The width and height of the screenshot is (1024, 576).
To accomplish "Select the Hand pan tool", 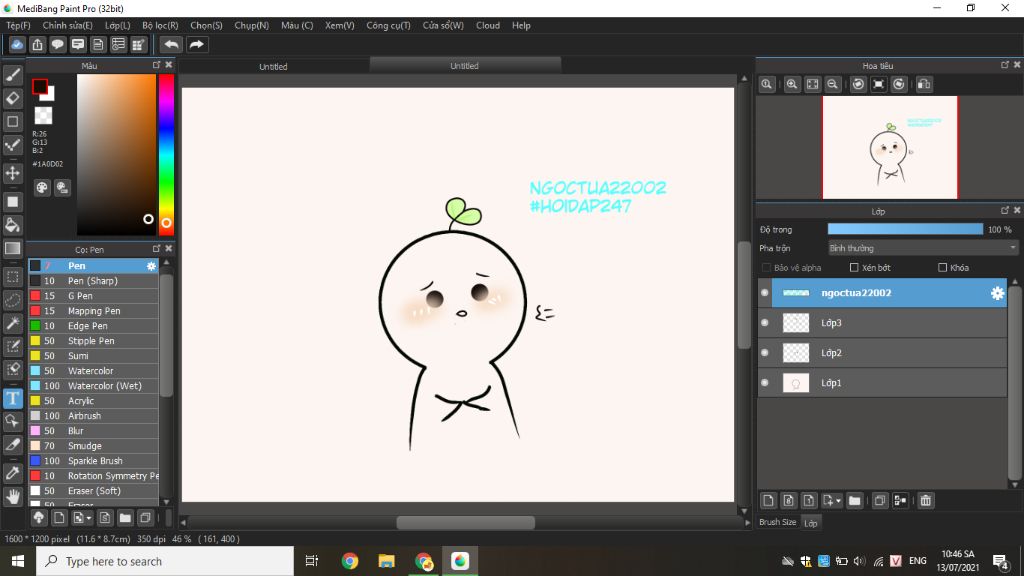I will pyautogui.click(x=12, y=496).
